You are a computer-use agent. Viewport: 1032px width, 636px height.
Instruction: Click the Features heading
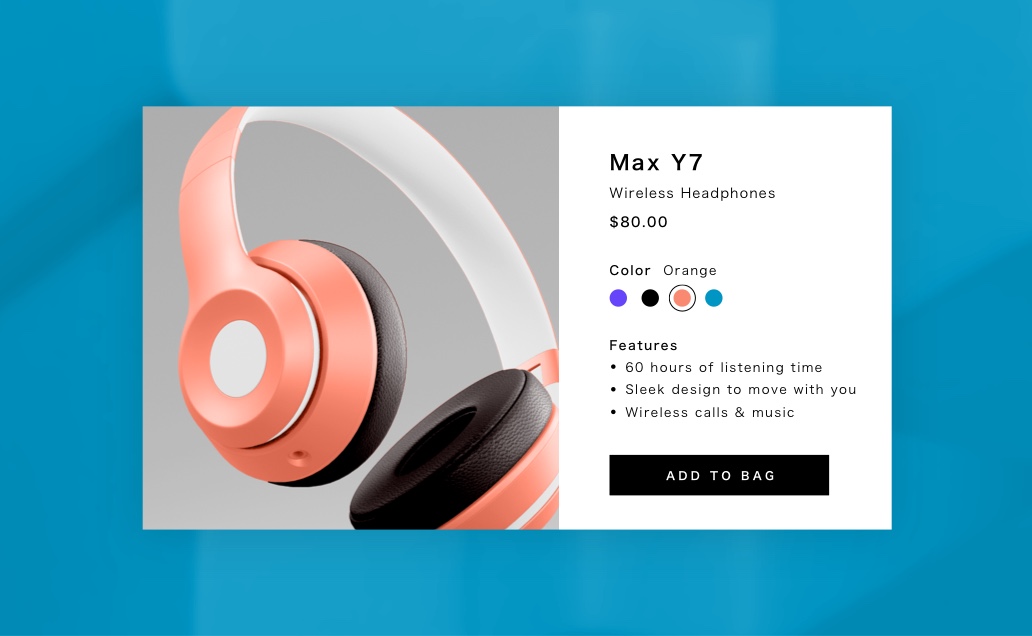coord(643,345)
